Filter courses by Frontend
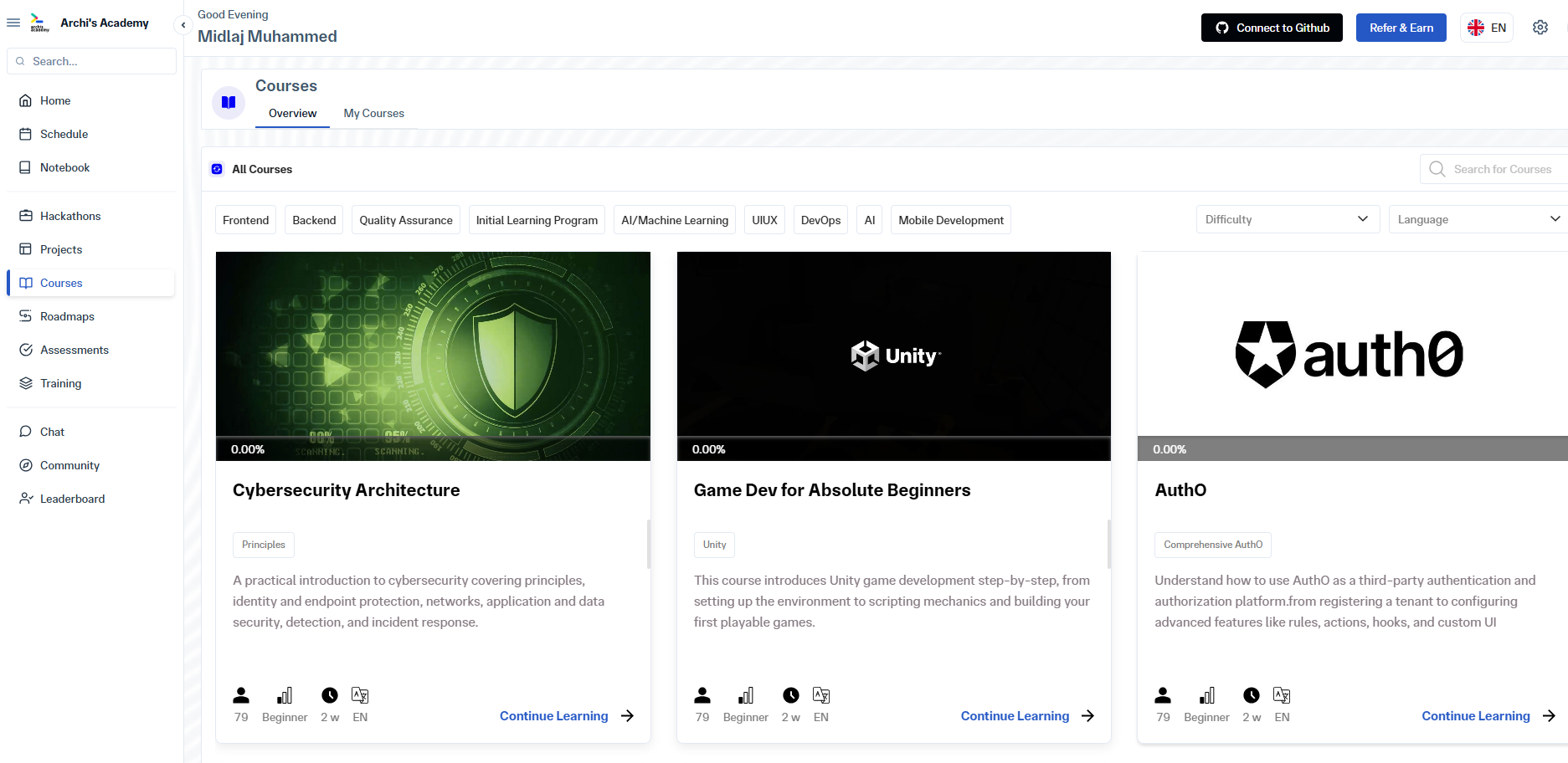 coord(245,220)
